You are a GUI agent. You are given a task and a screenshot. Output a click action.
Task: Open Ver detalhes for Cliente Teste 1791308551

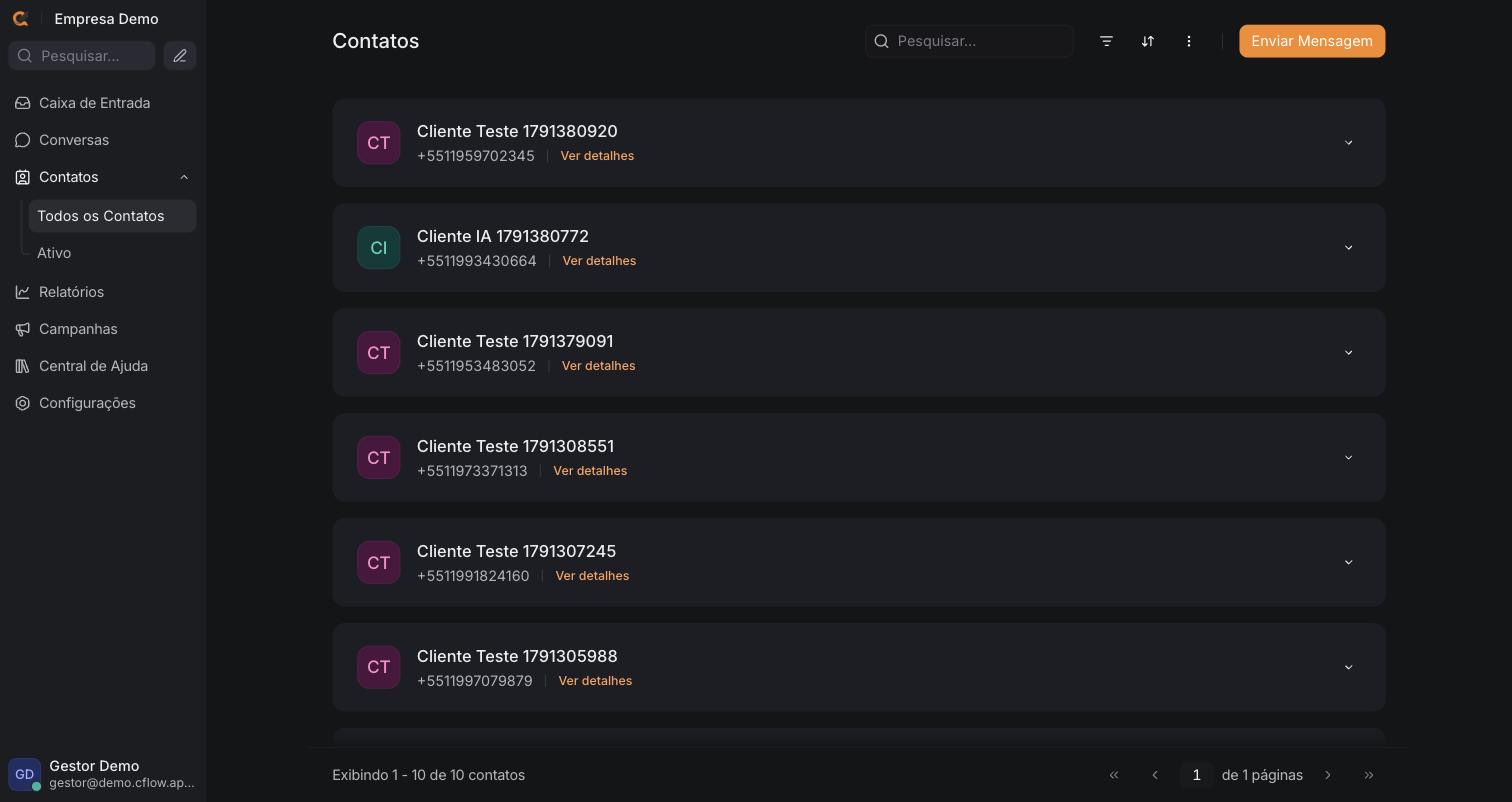click(x=590, y=471)
